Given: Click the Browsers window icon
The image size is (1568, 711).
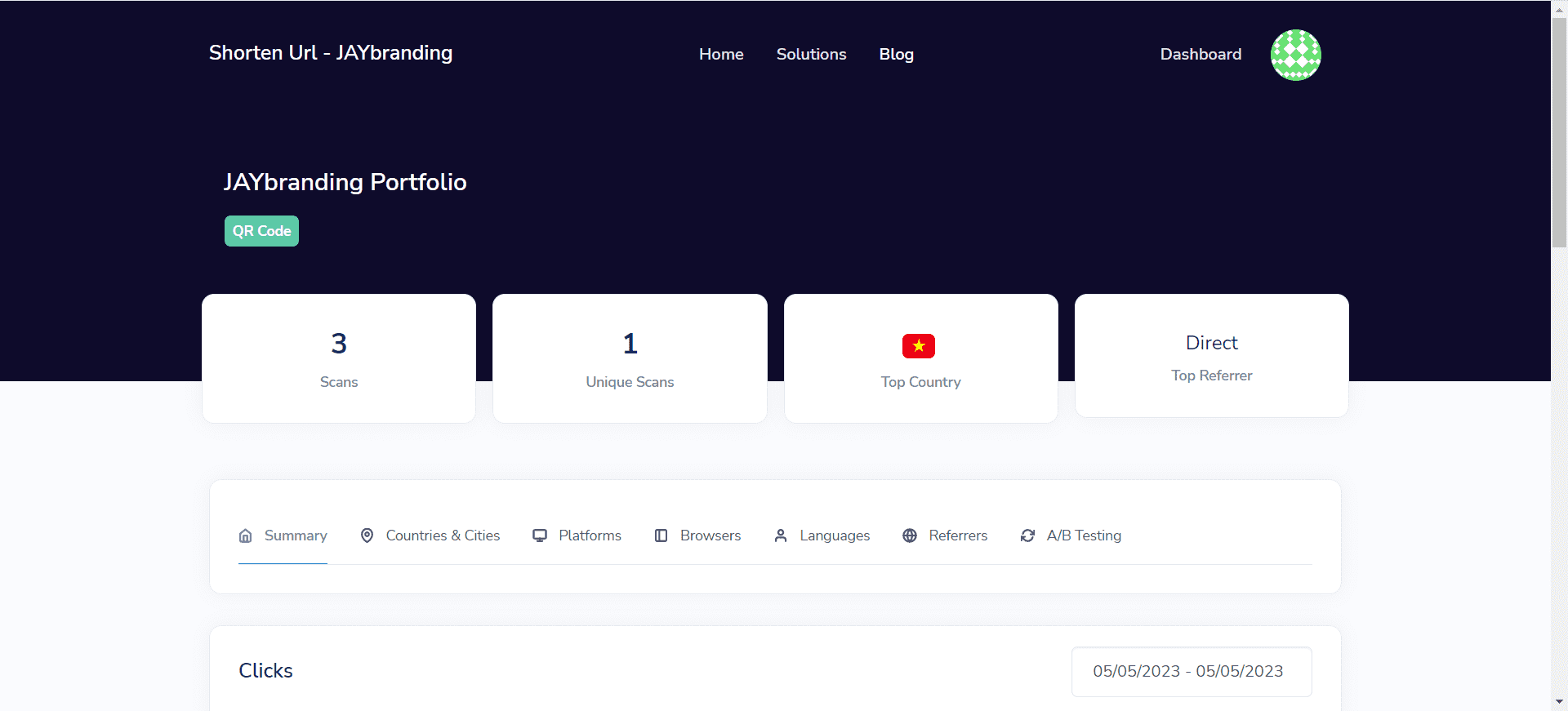Looking at the screenshot, I should coord(661,535).
